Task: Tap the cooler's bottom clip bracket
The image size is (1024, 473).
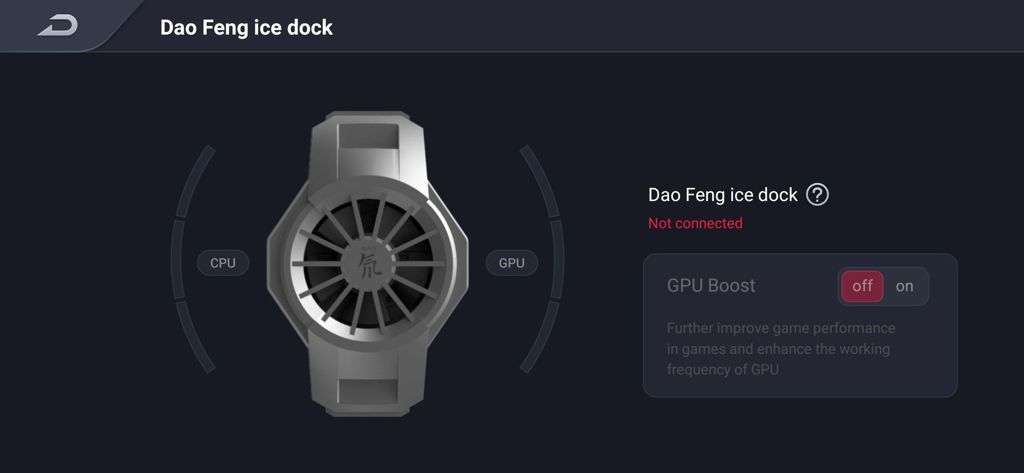Action: (368, 382)
